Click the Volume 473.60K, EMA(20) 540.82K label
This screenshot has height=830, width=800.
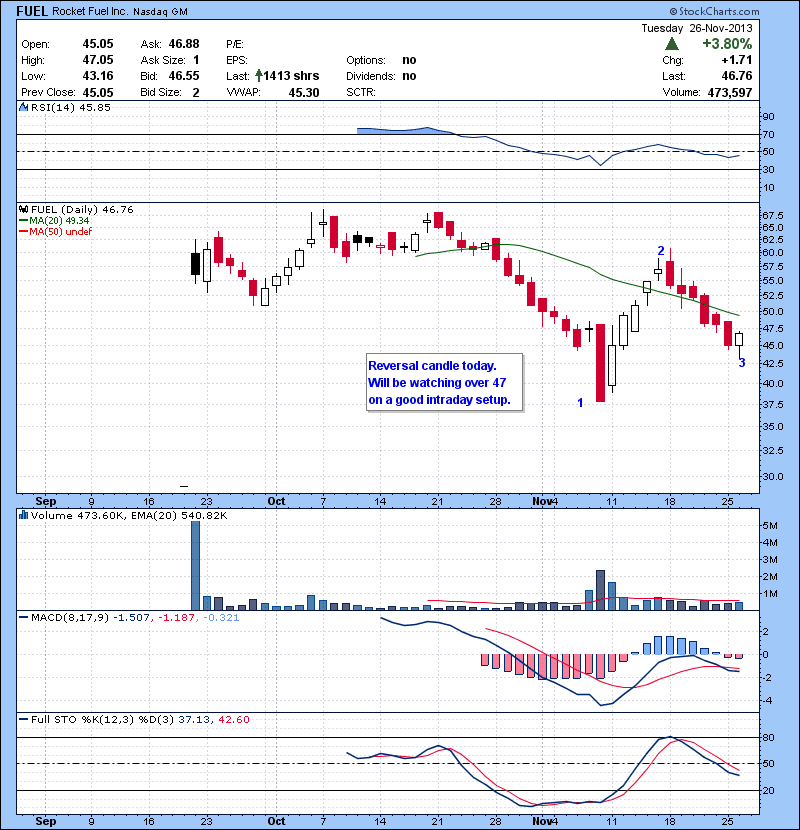point(129,515)
